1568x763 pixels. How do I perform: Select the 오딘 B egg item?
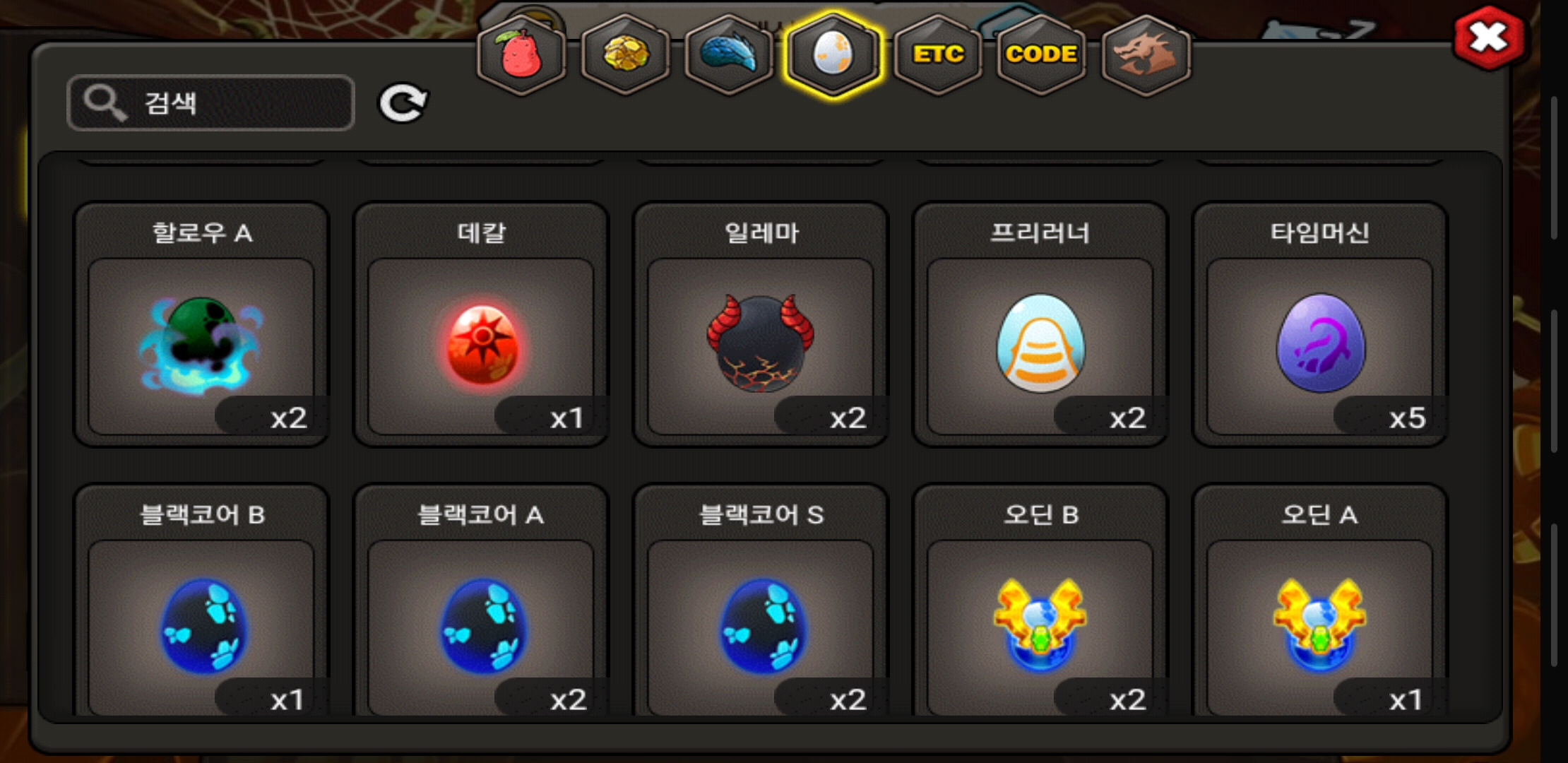[x=1040, y=601]
